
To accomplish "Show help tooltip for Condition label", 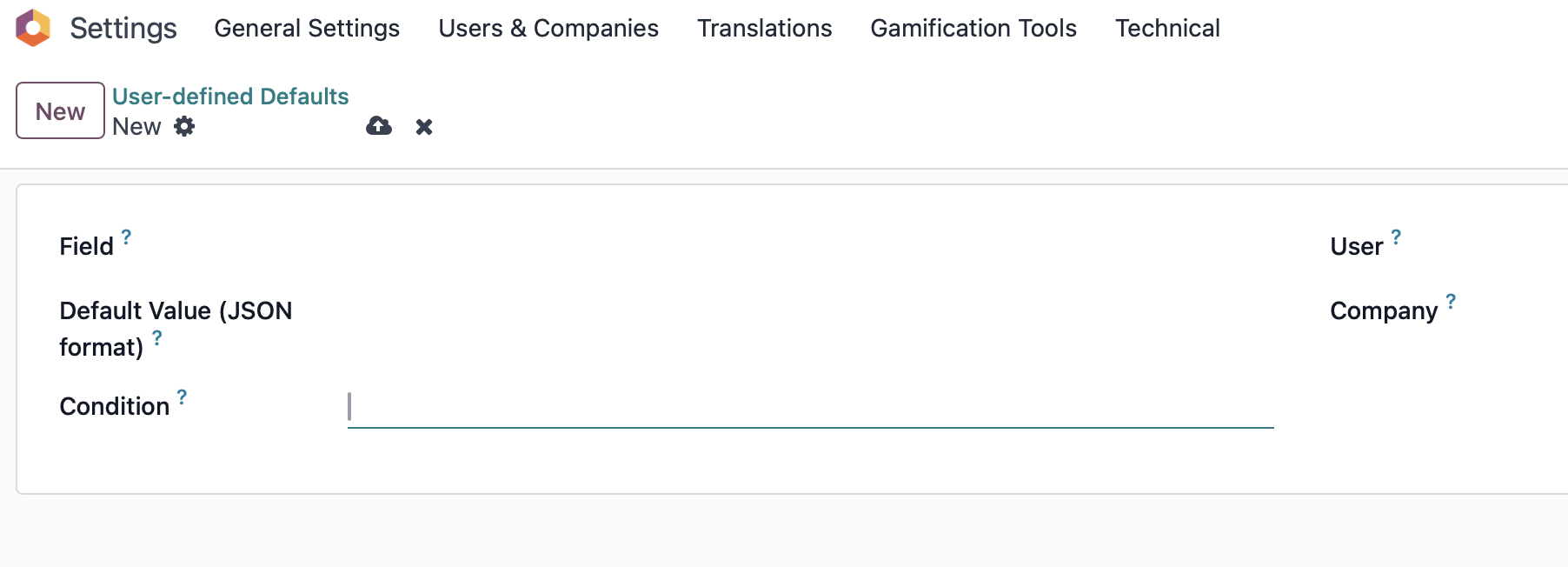I will click(x=182, y=397).
